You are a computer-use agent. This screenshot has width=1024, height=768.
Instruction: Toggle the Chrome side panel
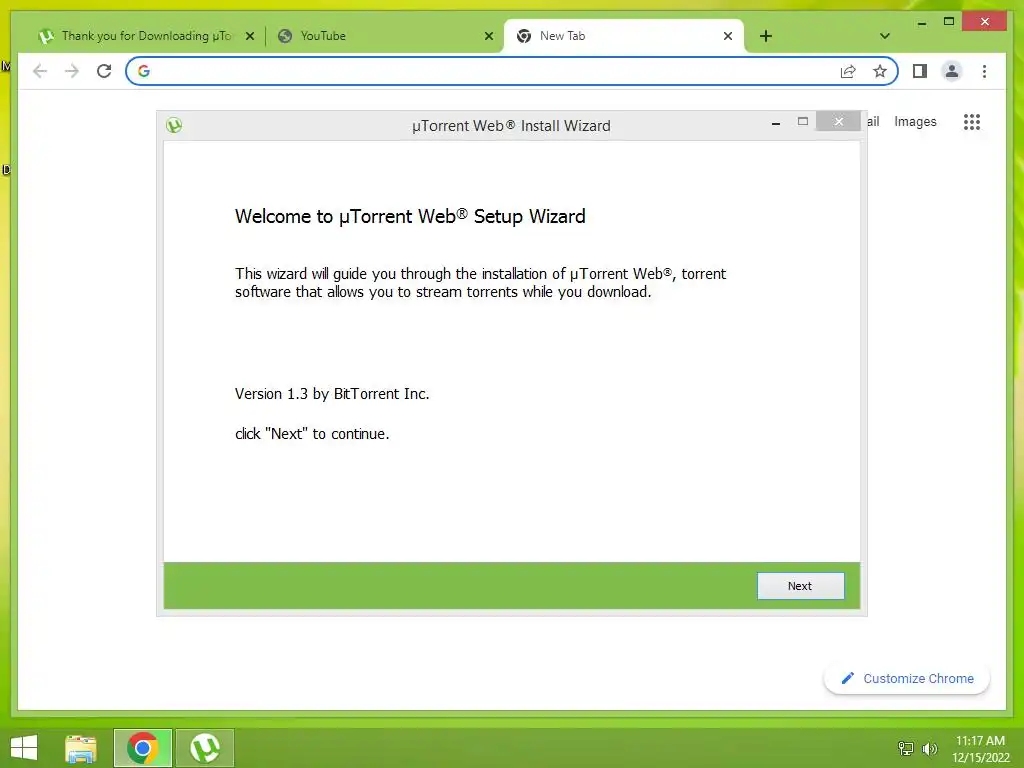click(920, 71)
